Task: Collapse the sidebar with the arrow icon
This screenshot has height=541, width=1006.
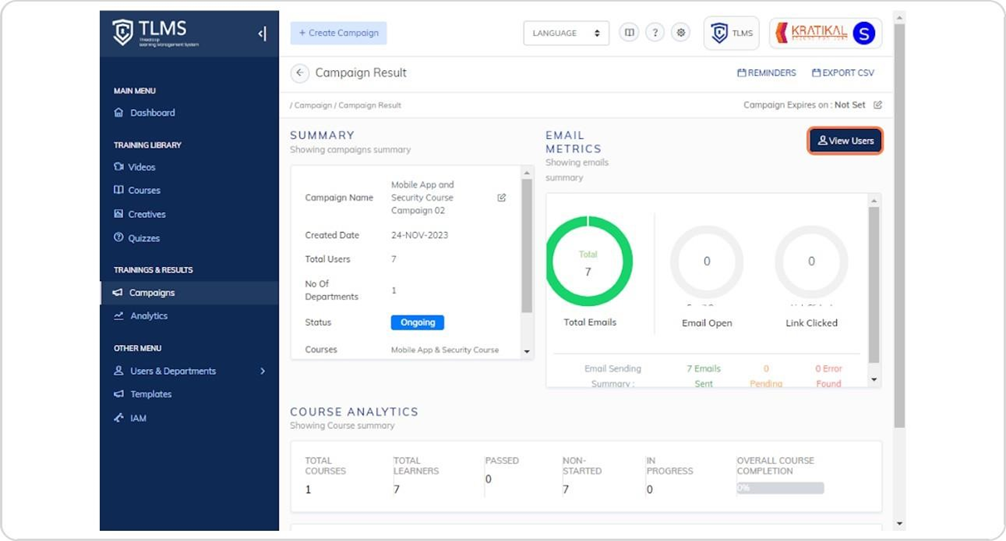Action: tap(262, 33)
